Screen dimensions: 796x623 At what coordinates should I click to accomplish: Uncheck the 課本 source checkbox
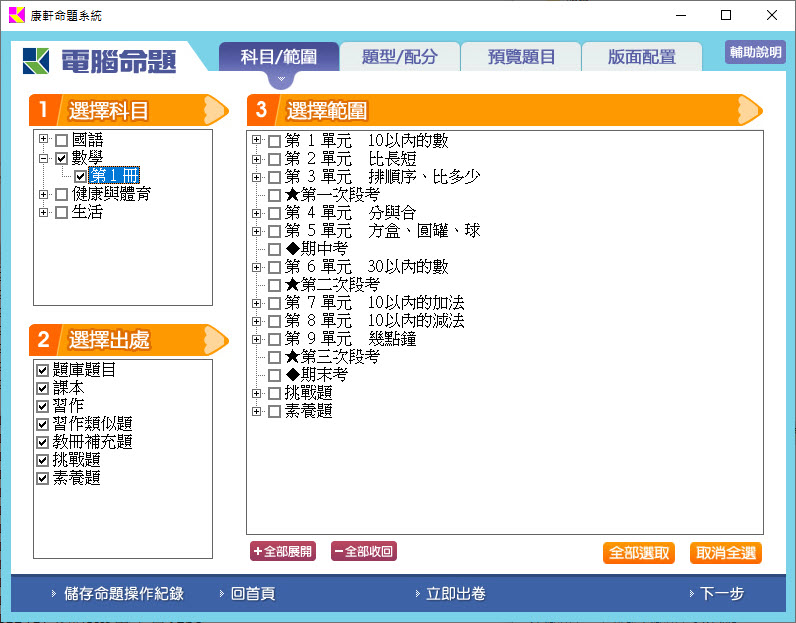[42, 388]
